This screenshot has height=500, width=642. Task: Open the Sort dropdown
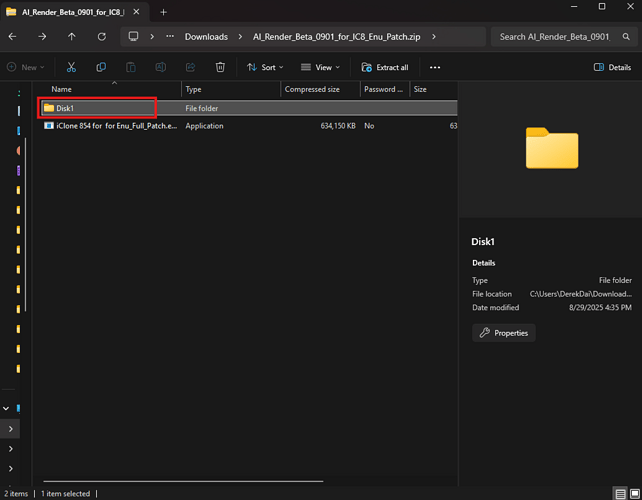(265, 67)
